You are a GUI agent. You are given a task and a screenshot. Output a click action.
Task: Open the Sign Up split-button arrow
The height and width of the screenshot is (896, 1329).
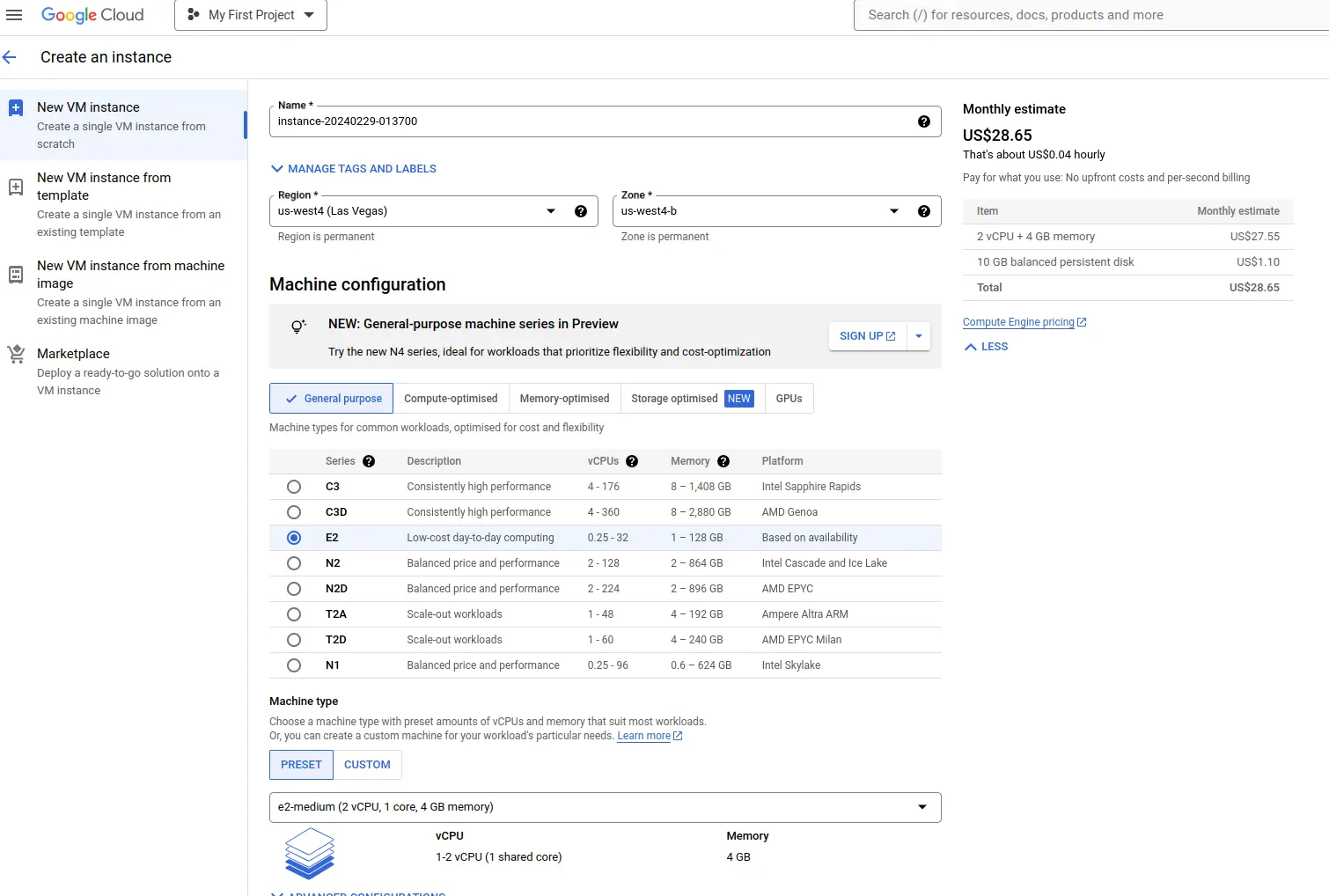919,336
